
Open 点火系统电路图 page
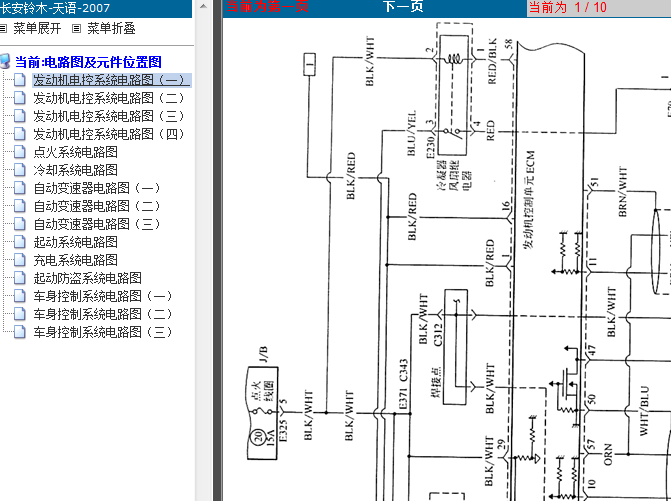(75, 152)
